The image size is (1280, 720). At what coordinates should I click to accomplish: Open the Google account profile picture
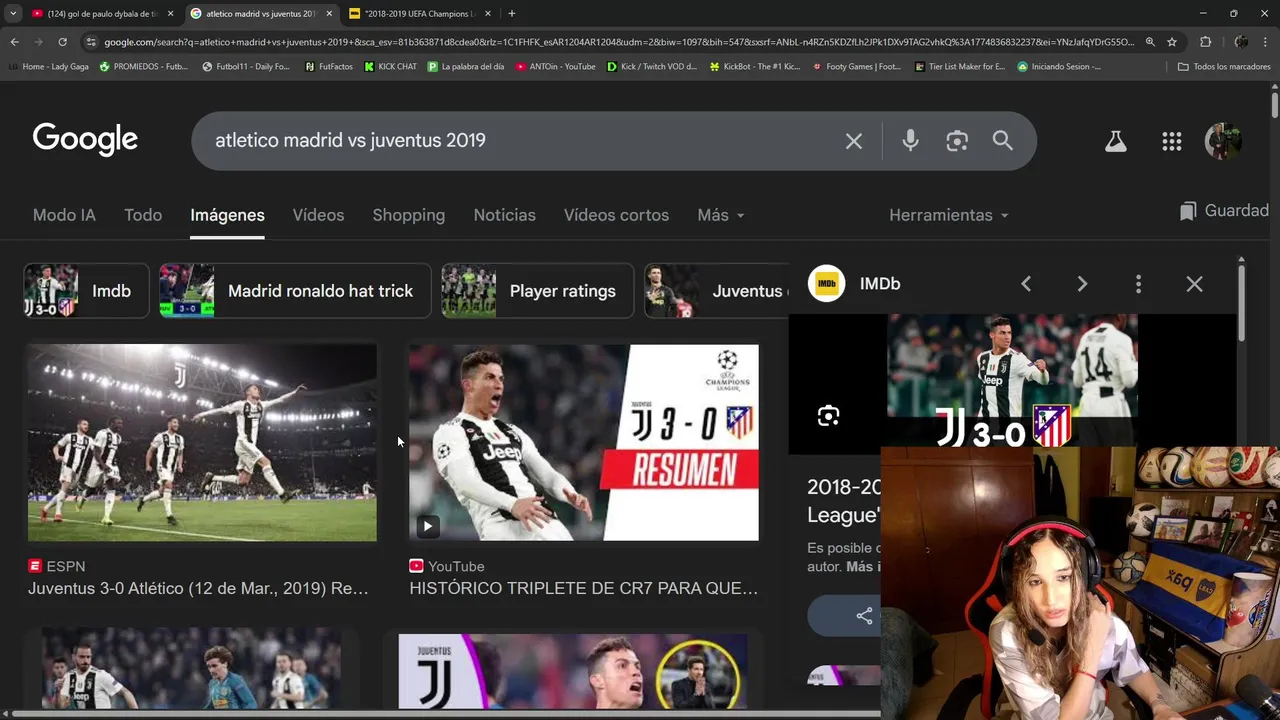pos(1223,141)
